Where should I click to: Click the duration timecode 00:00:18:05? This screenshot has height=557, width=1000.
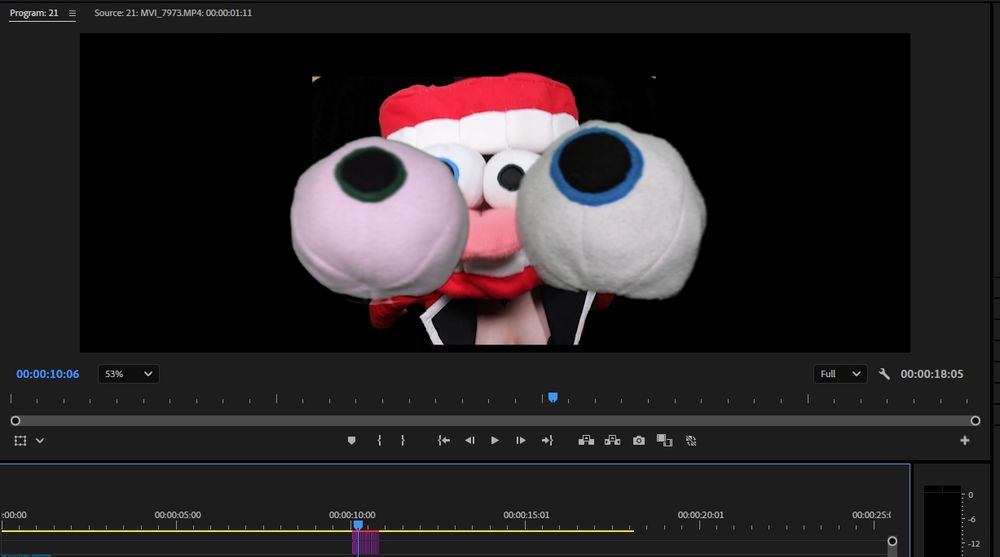point(932,374)
